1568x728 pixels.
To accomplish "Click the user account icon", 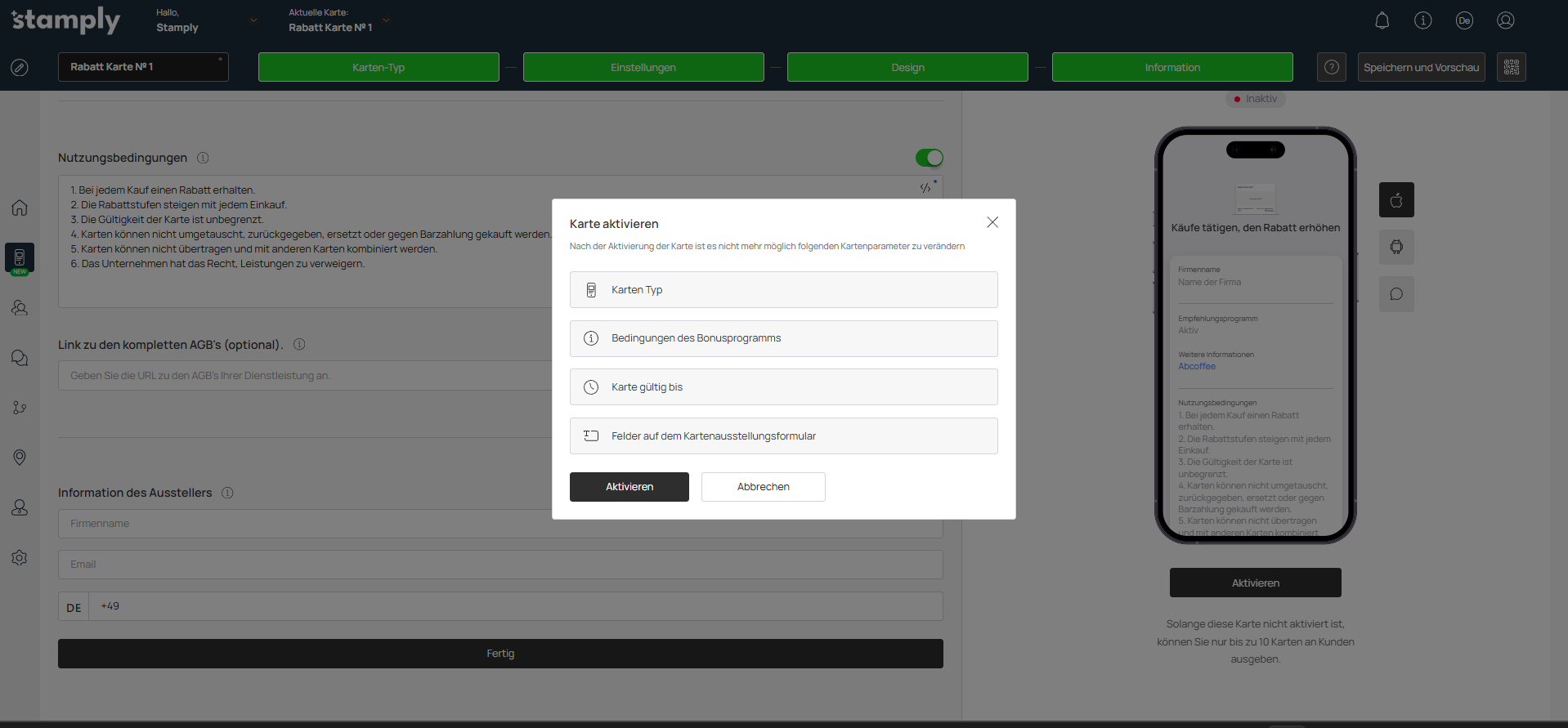I will click(x=1505, y=20).
